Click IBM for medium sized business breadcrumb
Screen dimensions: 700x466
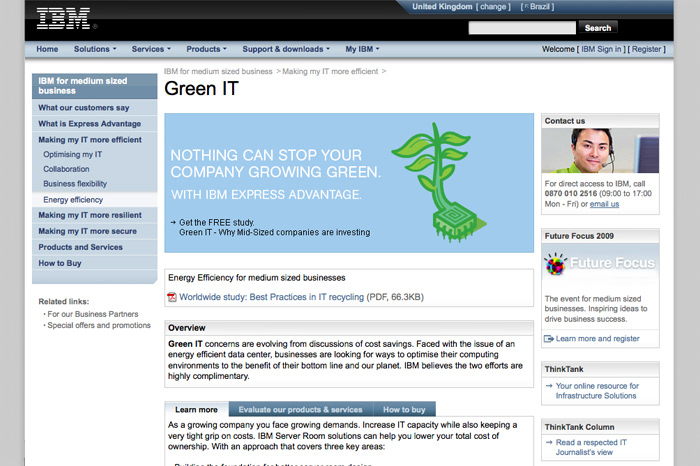218,71
